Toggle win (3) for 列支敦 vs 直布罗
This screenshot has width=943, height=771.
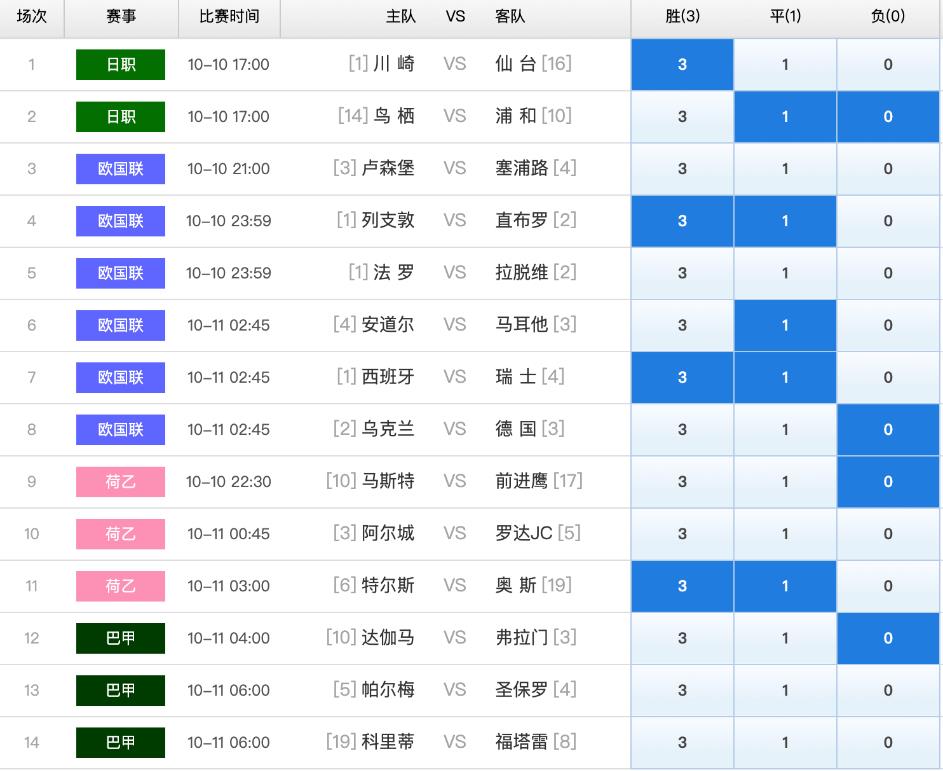682,221
